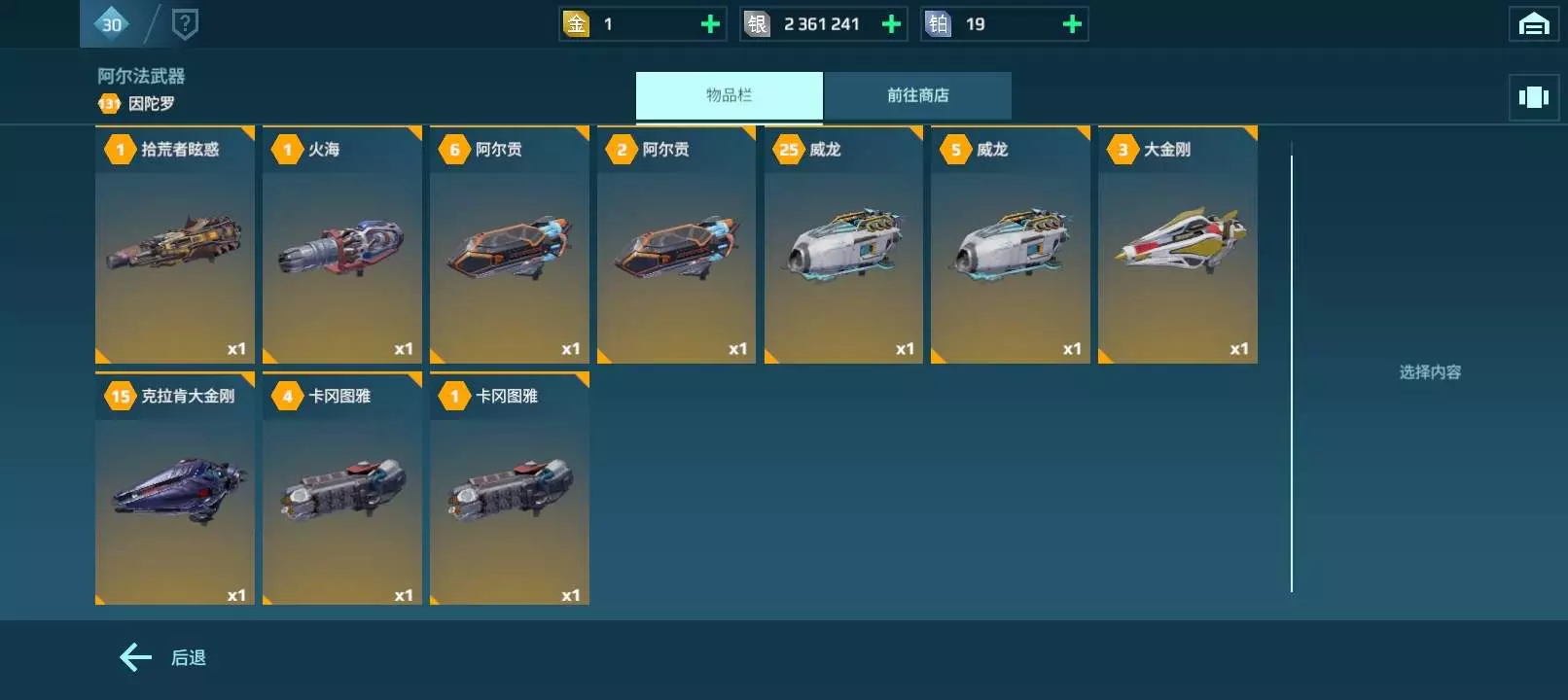Pick the level 25 威龙 weapon
The width and height of the screenshot is (1568, 700).
pos(843,244)
